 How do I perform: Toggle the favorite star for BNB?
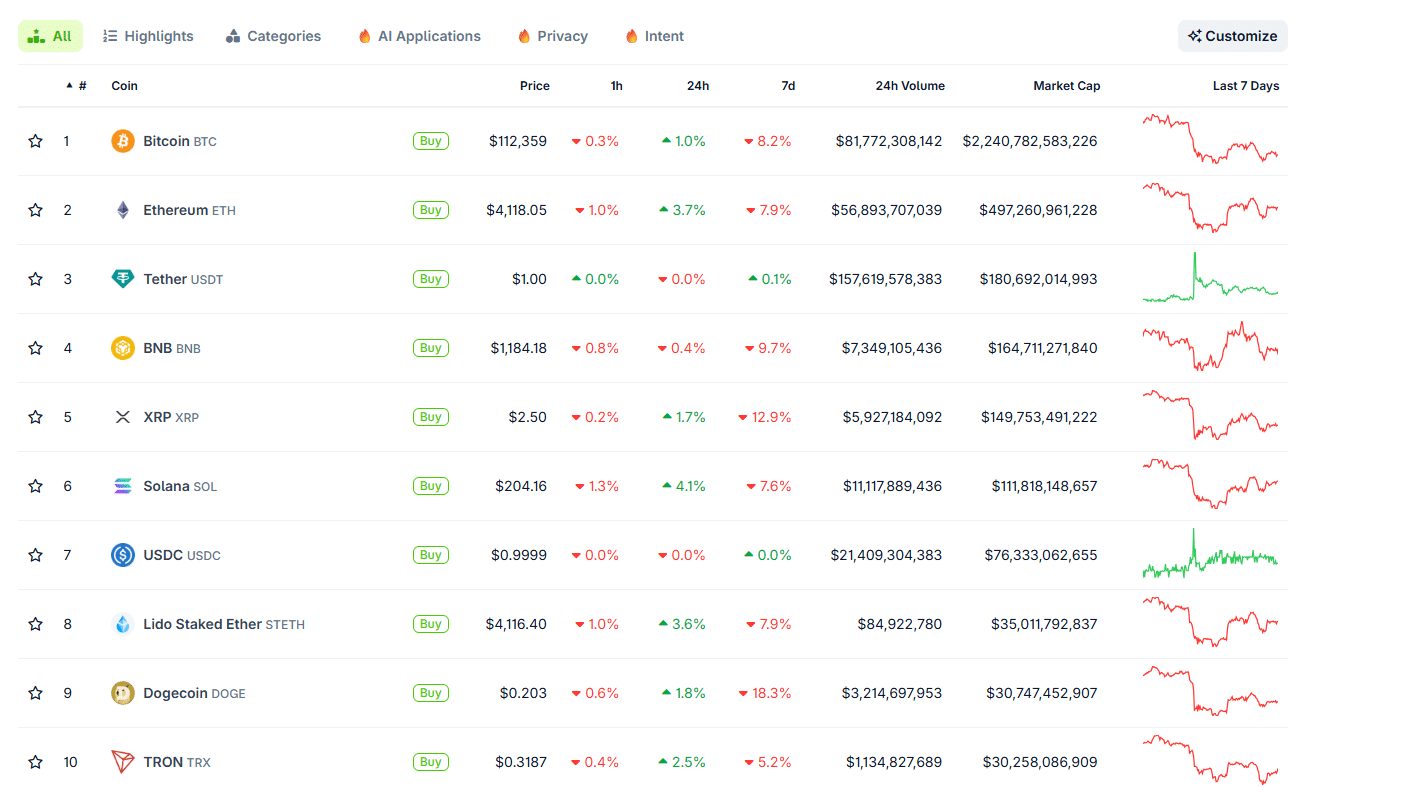(35, 348)
